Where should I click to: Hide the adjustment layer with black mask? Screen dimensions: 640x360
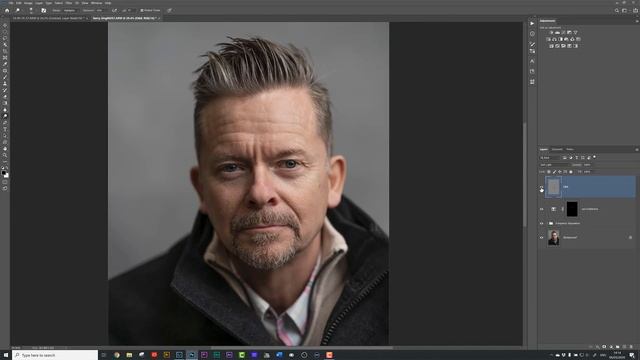[x=542, y=209]
